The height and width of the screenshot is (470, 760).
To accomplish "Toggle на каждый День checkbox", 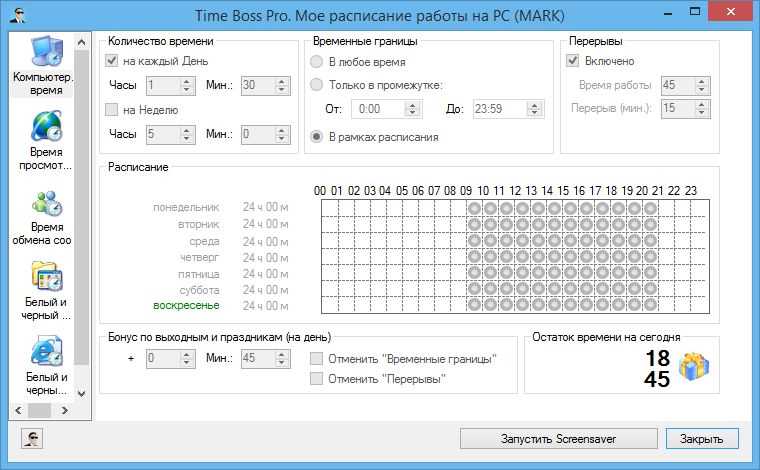I will click(x=111, y=61).
